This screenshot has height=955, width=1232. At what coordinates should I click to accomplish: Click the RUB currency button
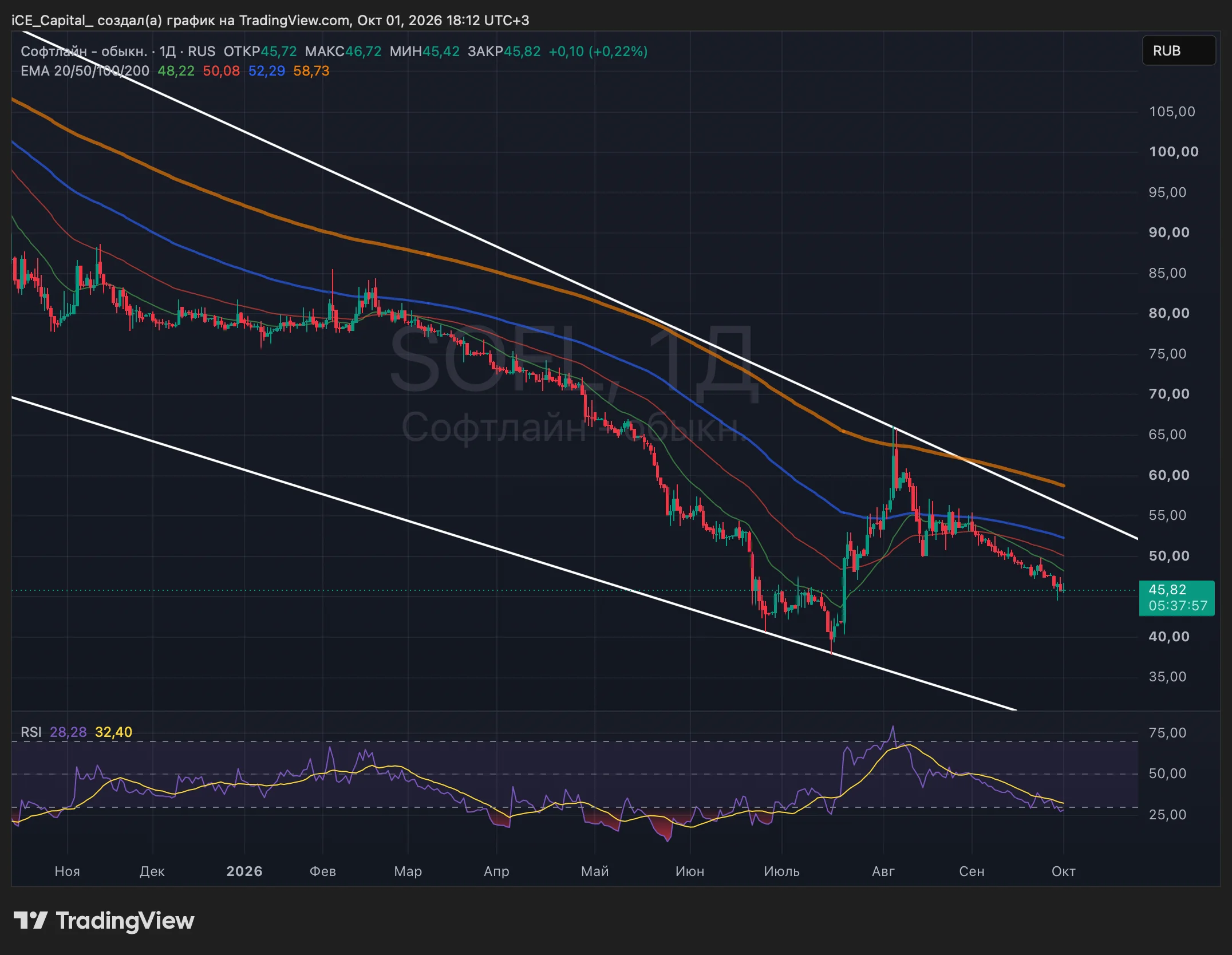(x=1178, y=51)
